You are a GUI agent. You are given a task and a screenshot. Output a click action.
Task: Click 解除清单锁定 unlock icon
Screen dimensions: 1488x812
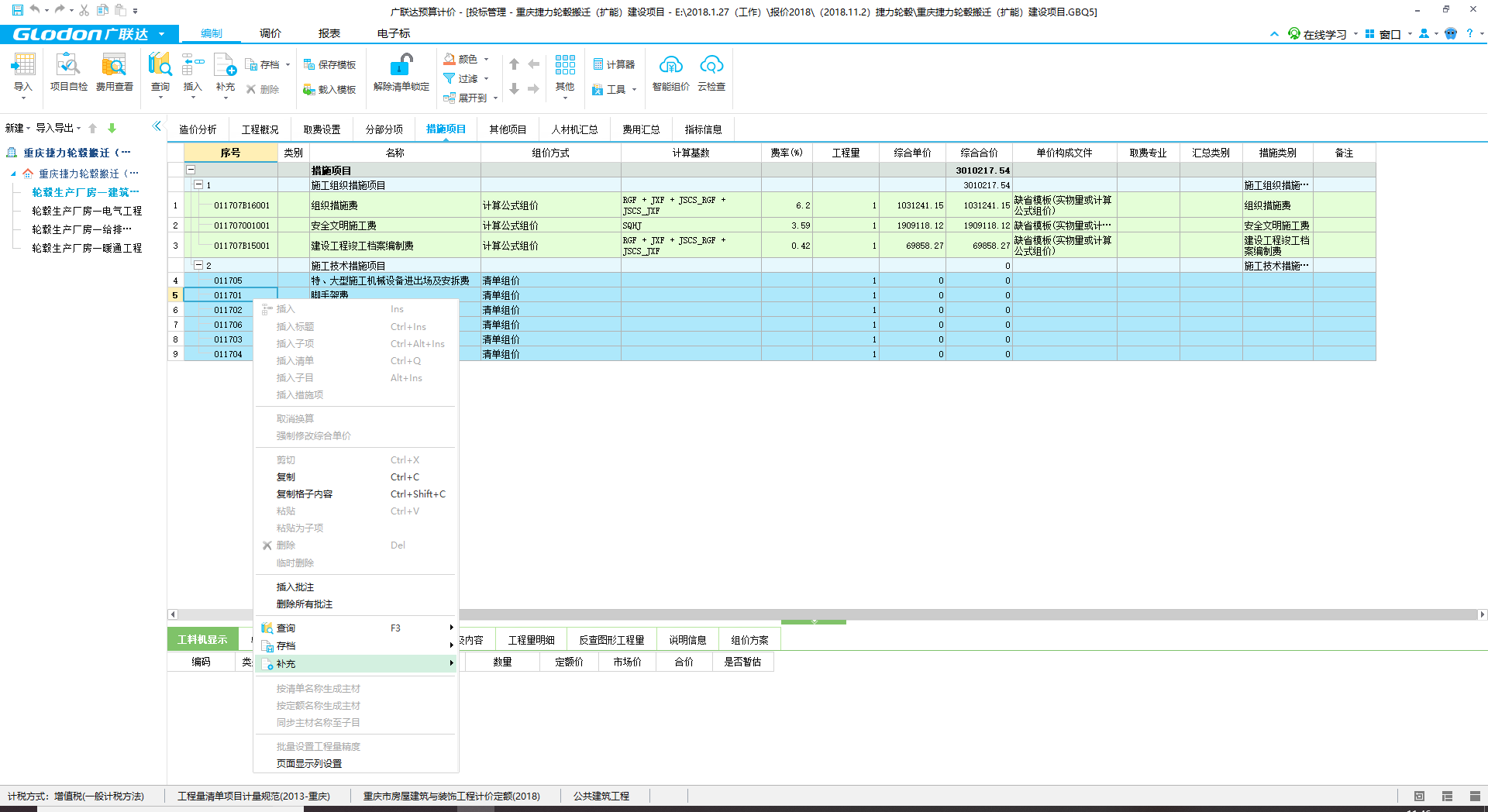click(401, 74)
